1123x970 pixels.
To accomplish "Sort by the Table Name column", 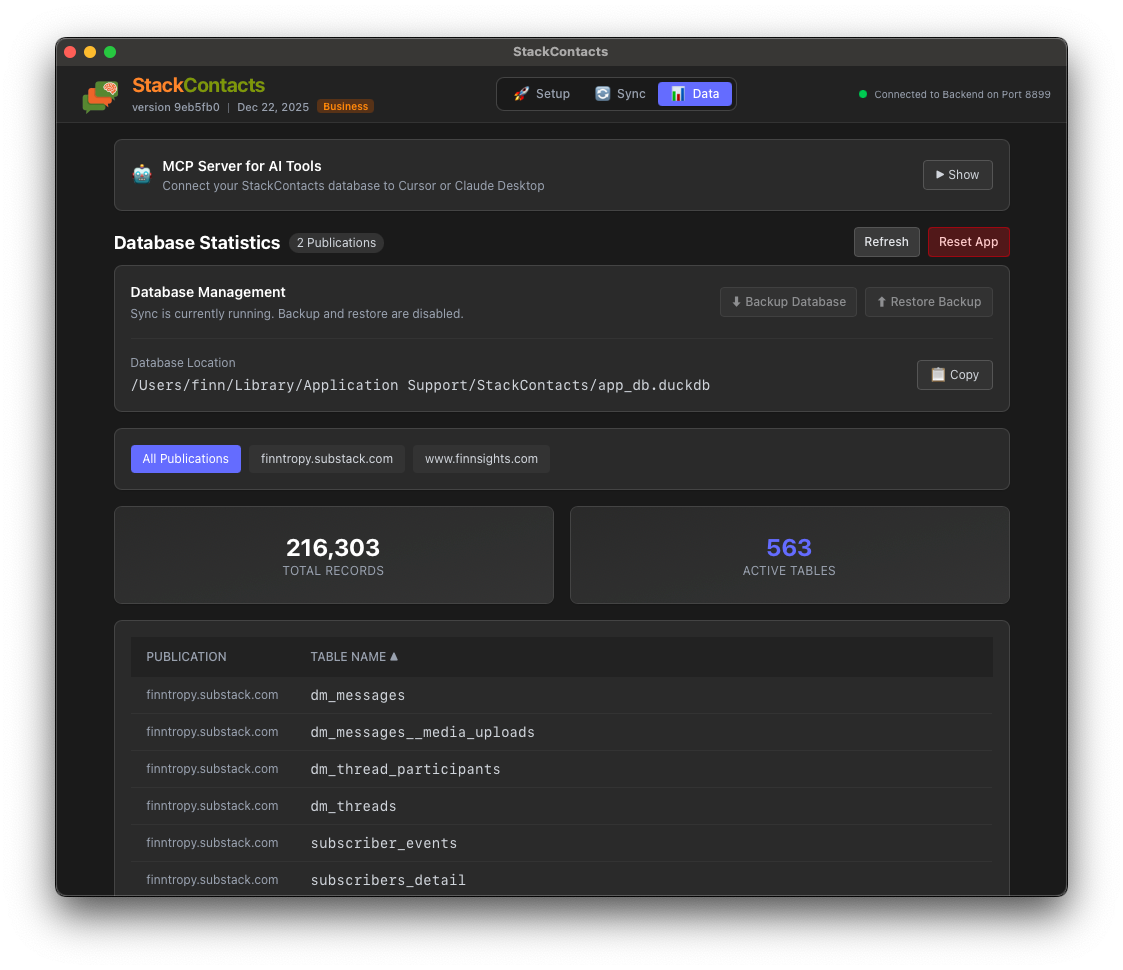I will (354, 657).
